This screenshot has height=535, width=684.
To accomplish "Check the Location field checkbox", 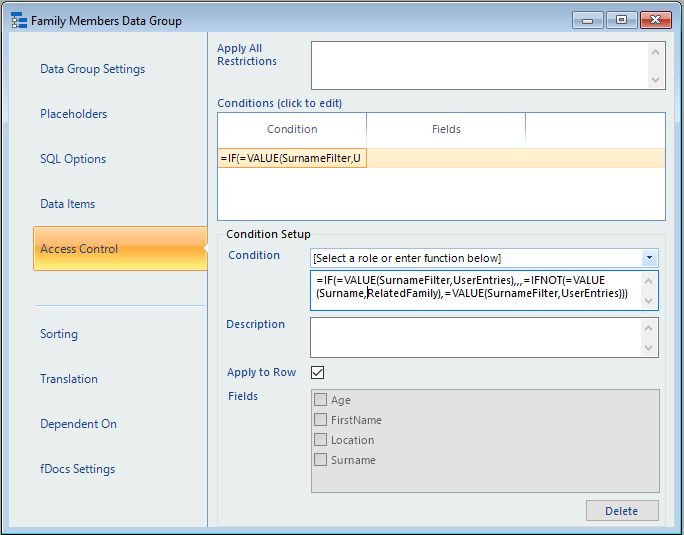I will (321, 440).
